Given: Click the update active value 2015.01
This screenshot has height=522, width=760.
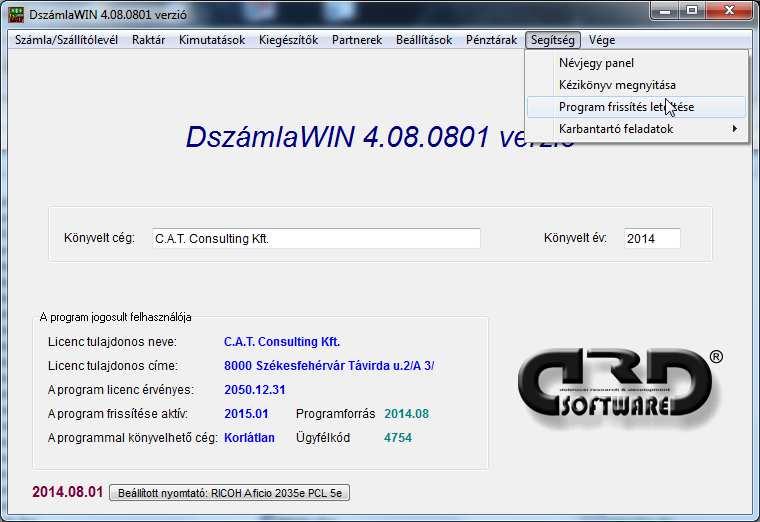Looking at the screenshot, I should [x=246, y=414].
